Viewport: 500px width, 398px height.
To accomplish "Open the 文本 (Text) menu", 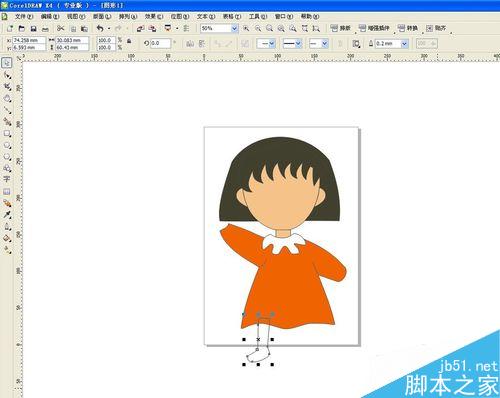I will pyautogui.click(x=206, y=16).
